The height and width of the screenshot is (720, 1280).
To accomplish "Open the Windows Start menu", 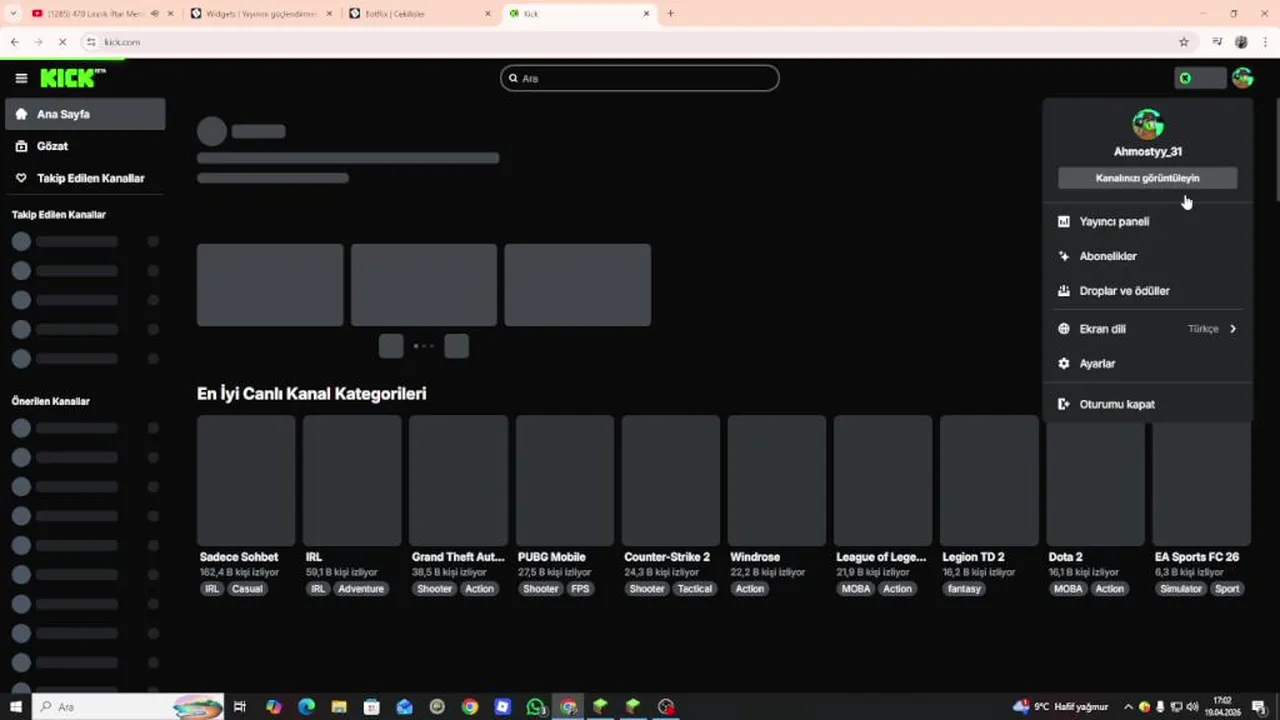I will pyautogui.click(x=16, y=707).
